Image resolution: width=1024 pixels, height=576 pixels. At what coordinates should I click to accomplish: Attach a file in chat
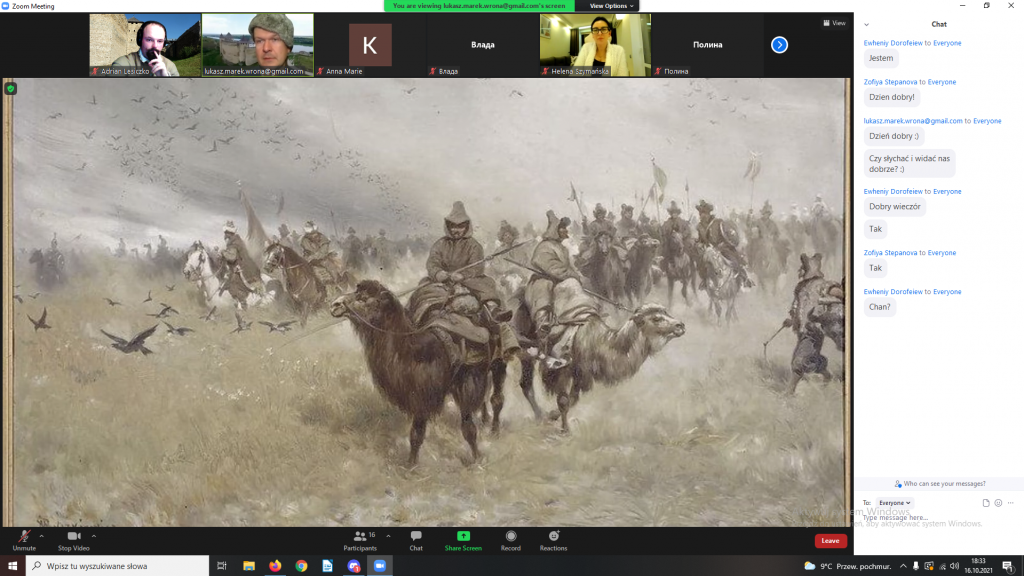coord(986,503)
